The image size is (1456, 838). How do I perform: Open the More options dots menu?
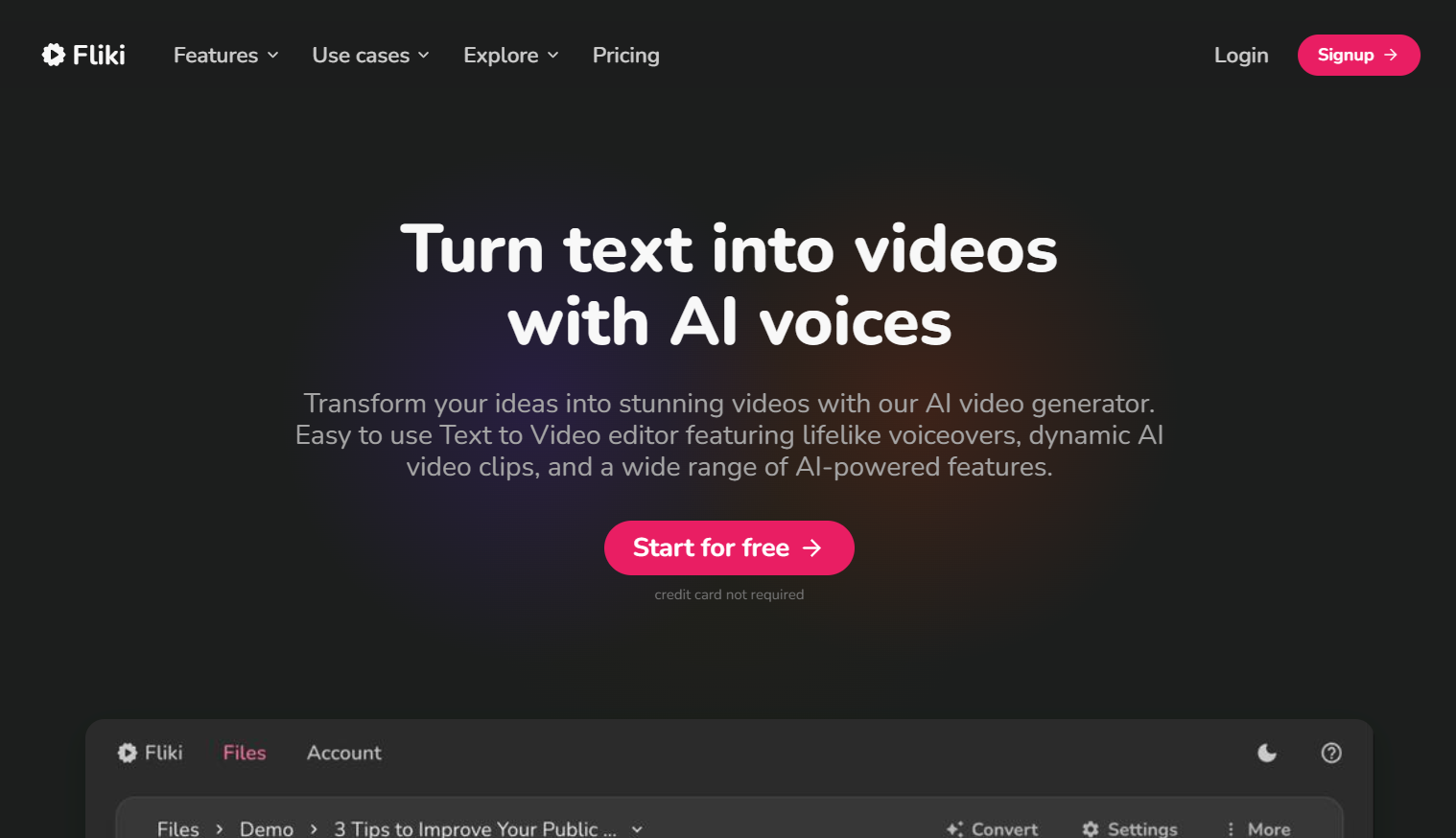[x=1231, y=829]
